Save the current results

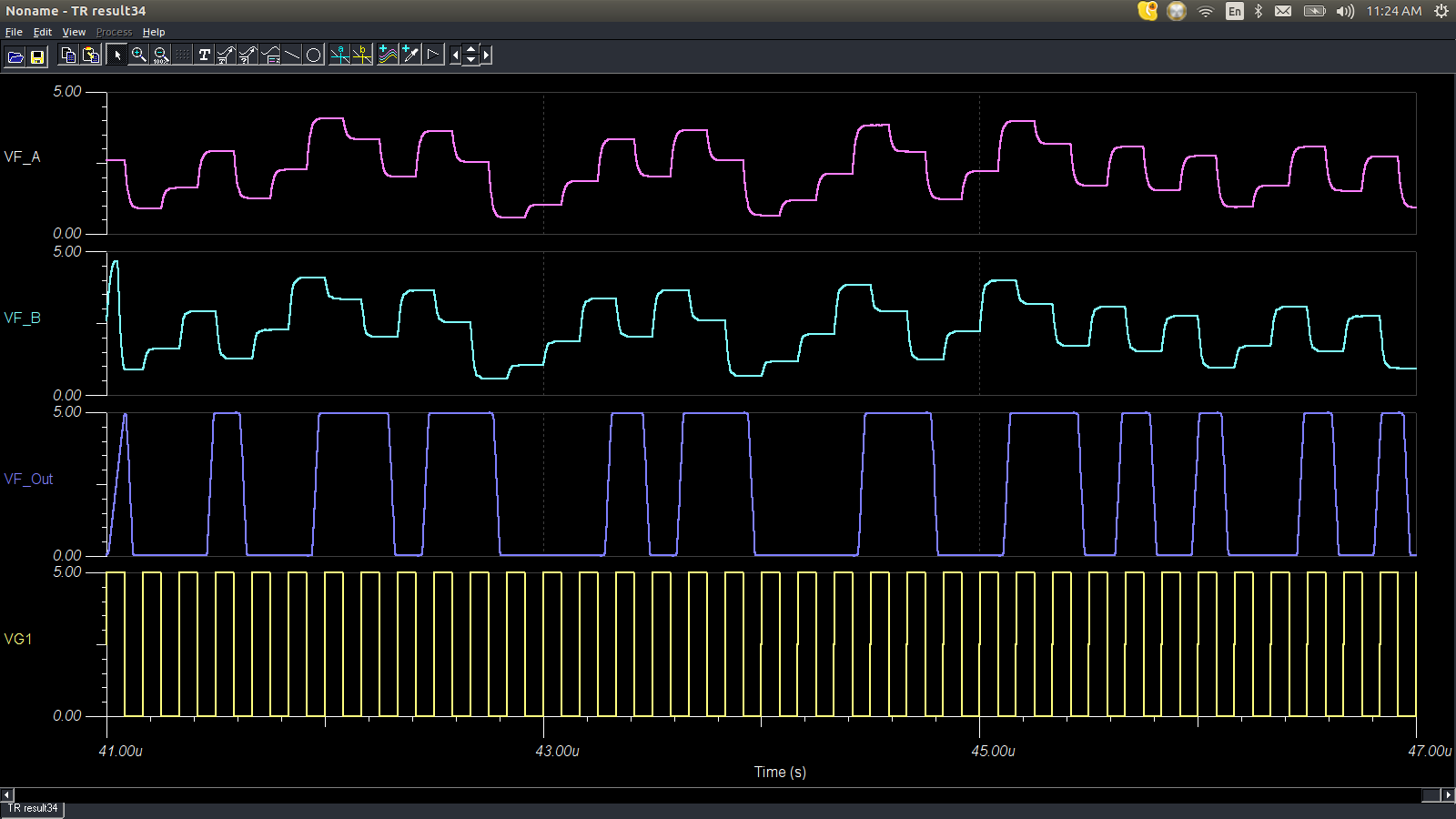[36, 55]
